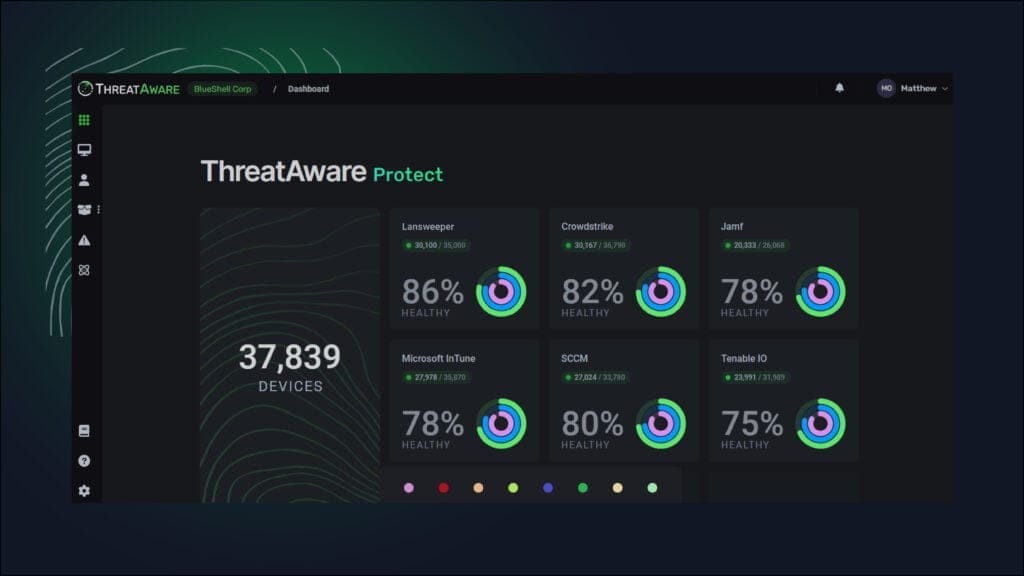Select the peach orange legend dot
This screenshot has width=1024, height=576.
click(478, 488)
